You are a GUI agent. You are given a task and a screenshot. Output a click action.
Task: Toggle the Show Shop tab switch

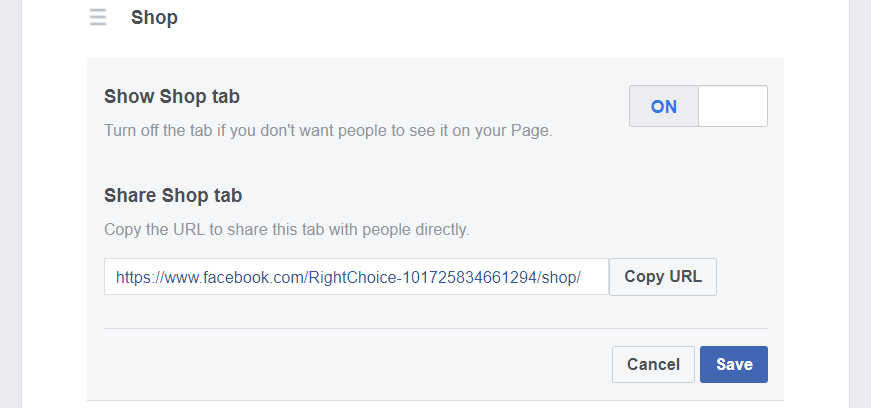[698, 106]
